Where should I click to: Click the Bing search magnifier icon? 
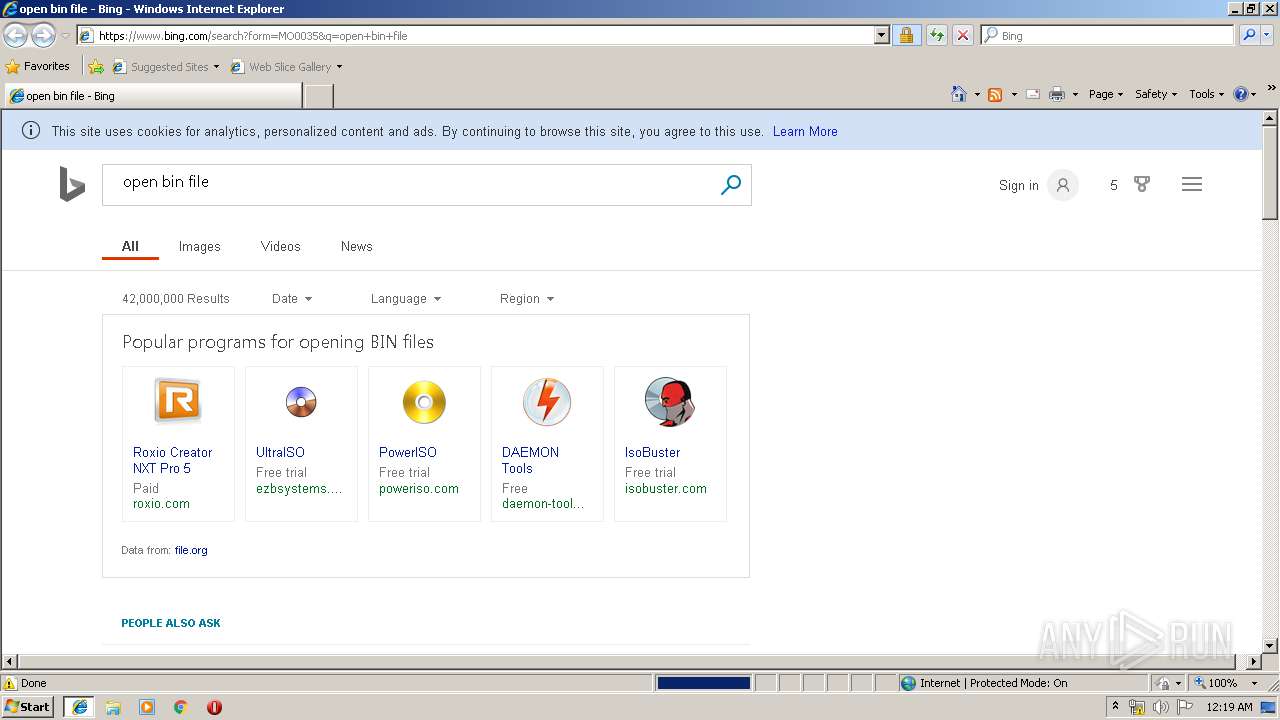(x=731, y=185)
